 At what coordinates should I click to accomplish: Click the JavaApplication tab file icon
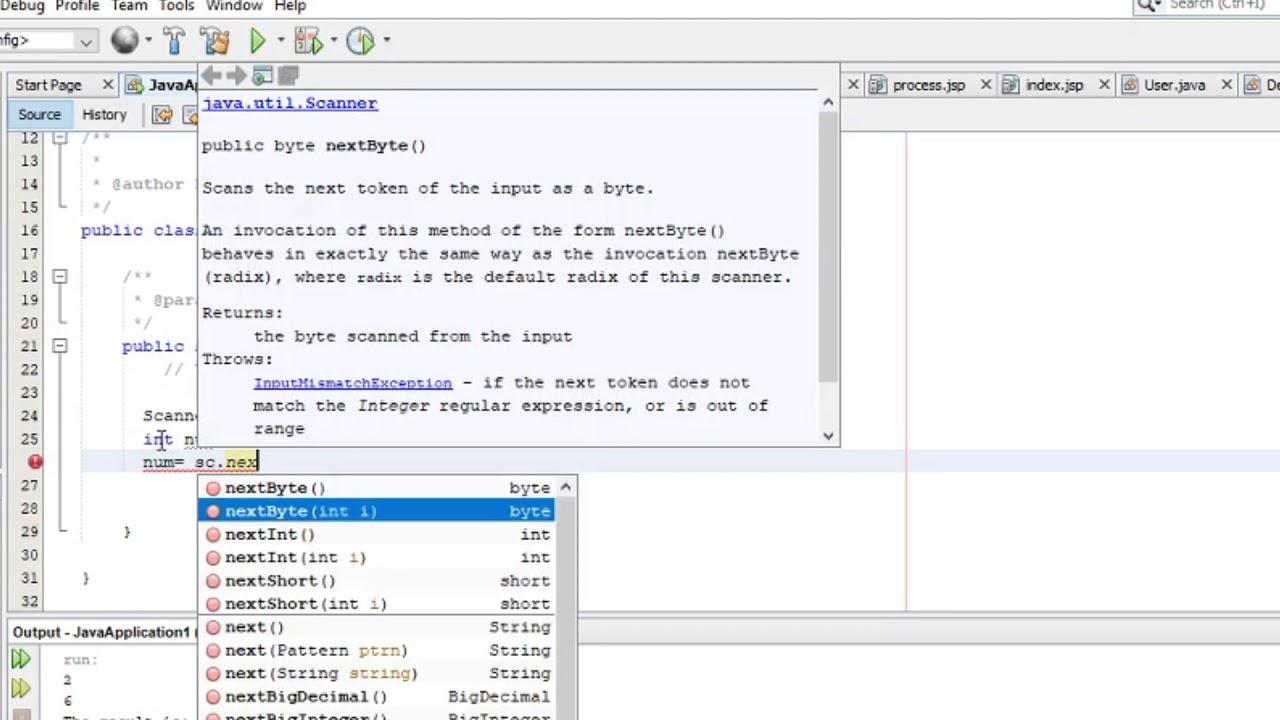(135, 85)
